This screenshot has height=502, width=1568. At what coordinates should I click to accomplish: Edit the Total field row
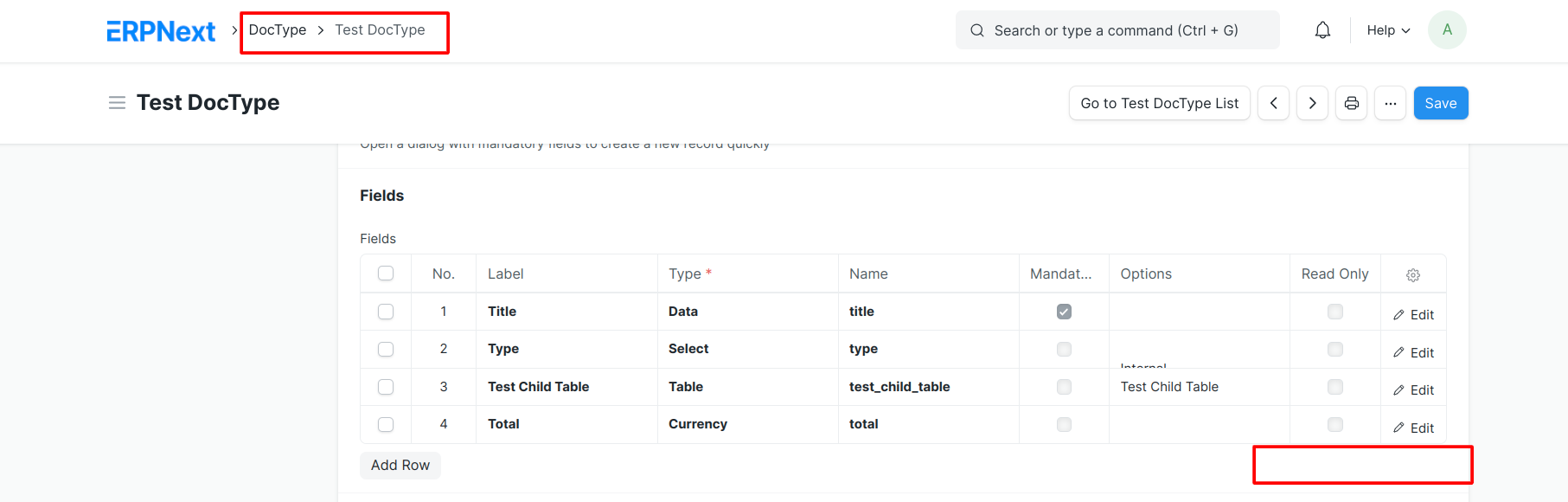coord(1413,428)
